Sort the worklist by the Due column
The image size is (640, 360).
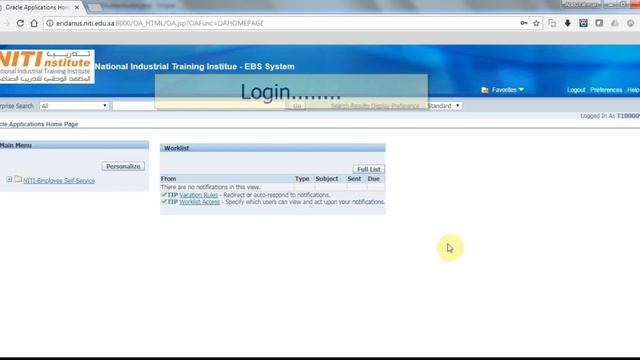(x=374, y=179)
